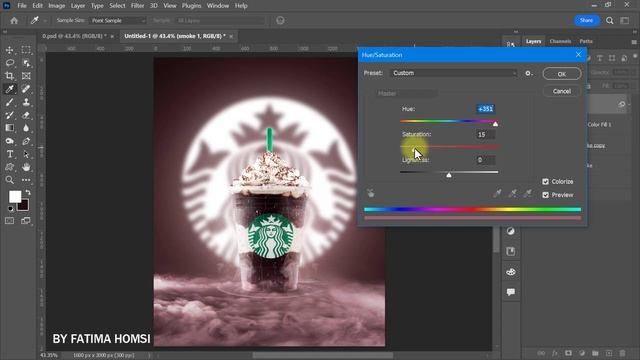Select the Move tool
Viewport: 640px width, 360px height.
pyautogui.click(x=9, y=50)
